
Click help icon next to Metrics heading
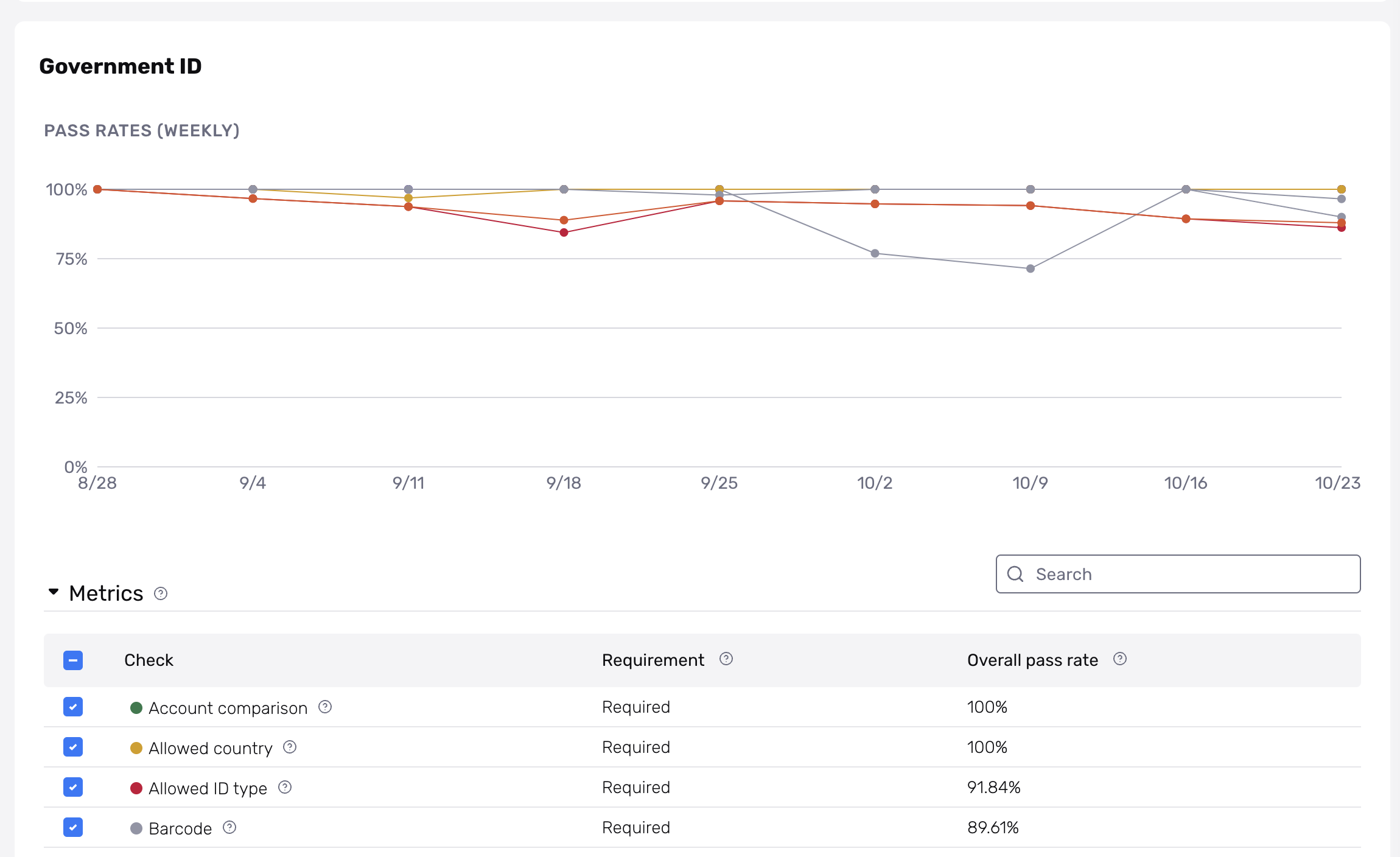(161, 593)
